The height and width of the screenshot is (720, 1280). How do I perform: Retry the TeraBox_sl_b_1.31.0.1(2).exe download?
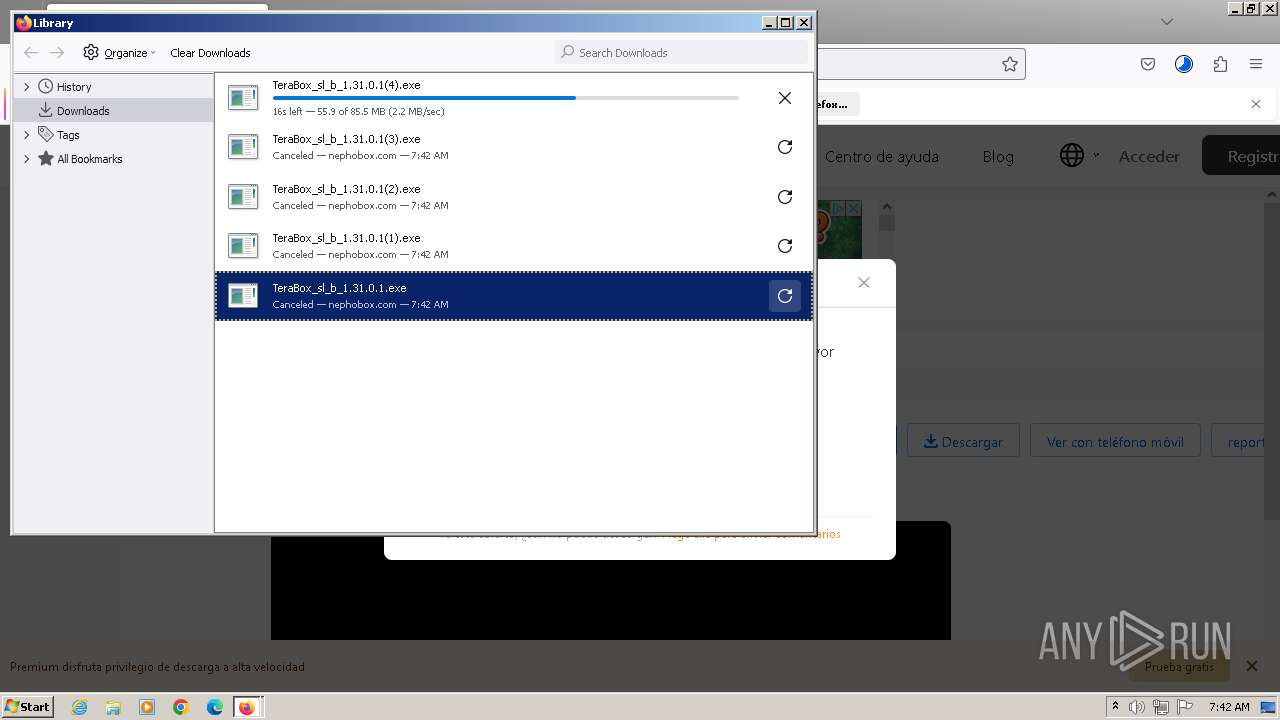click(x=785, y=197)
